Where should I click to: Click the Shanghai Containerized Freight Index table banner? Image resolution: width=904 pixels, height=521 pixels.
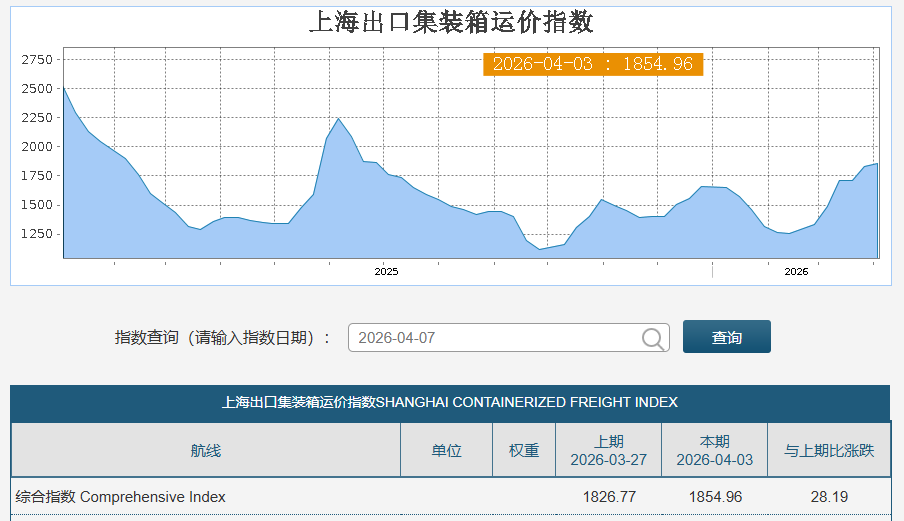(x=450, y=402)
